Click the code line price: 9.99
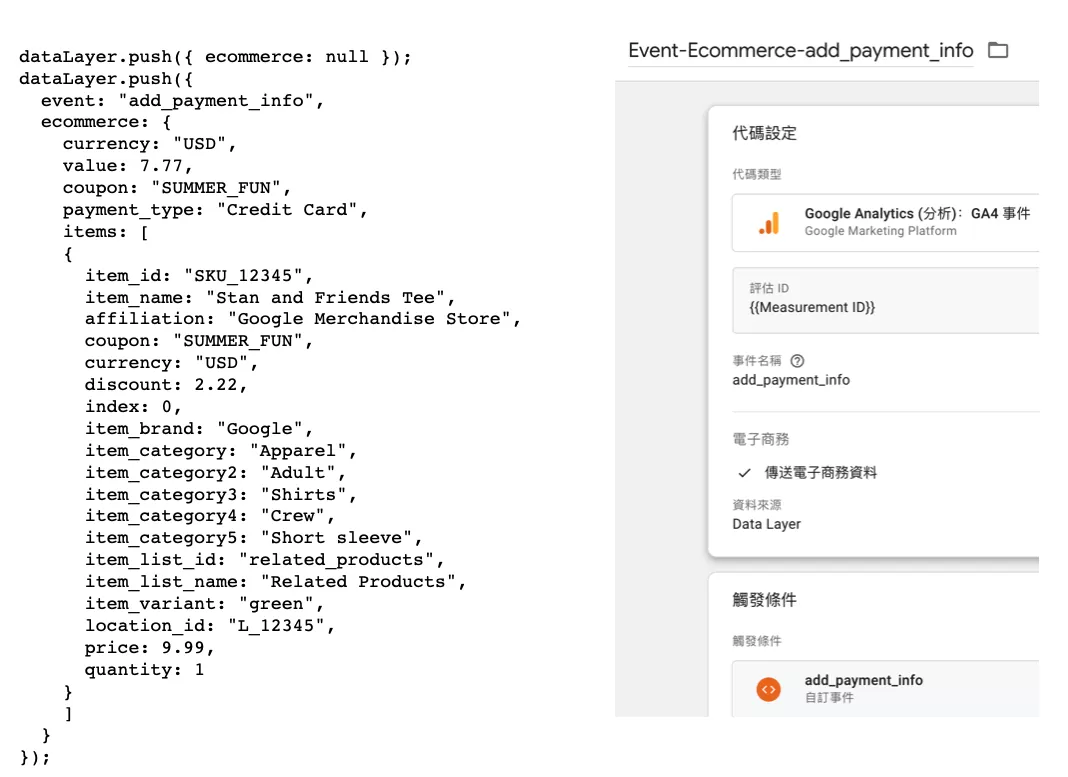Screen dimensions: 1068x777 [x=149, y=648]
